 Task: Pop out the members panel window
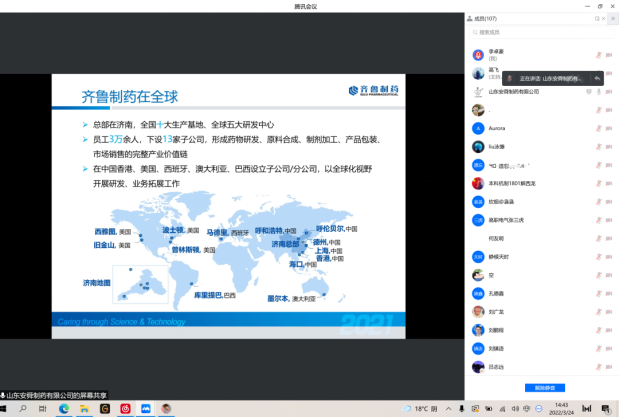(x=597, y=19)
